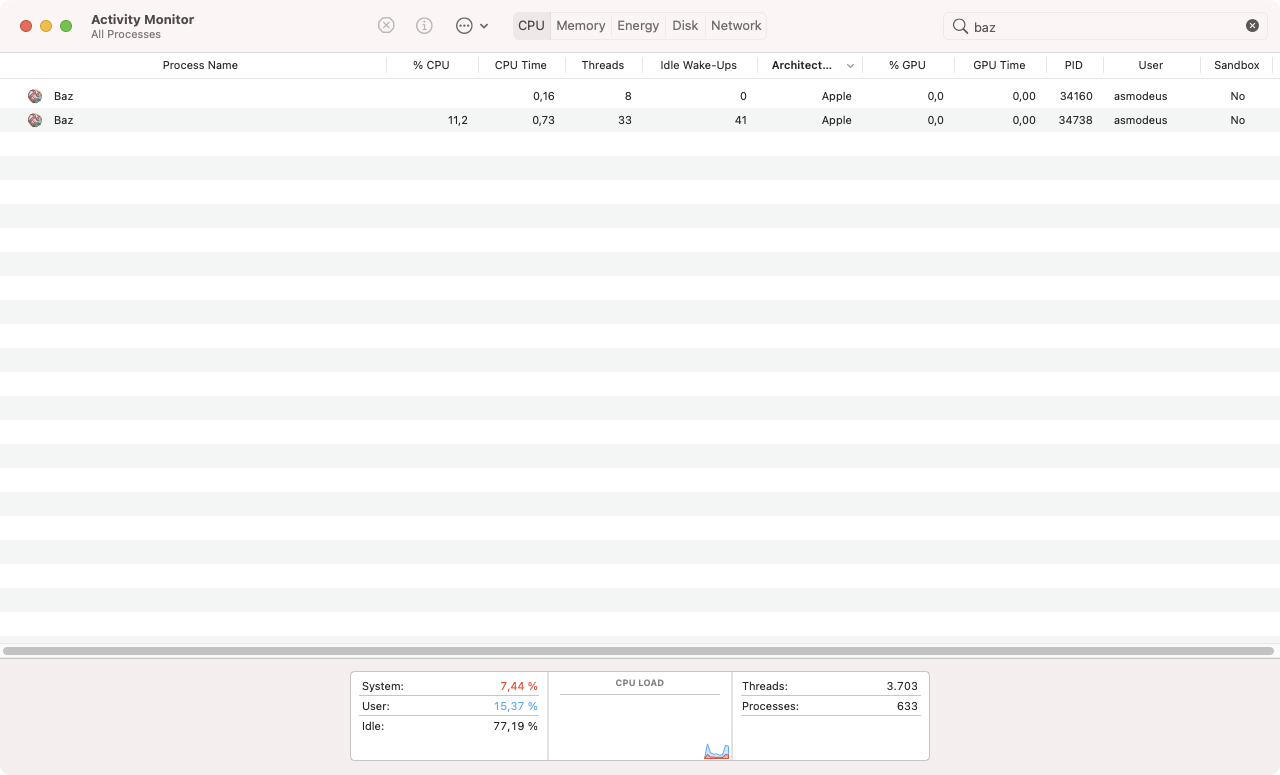The height and width of the screenshot is (775, 1280).
Task: Toggle sorting on the % CPU column
Action: (x=431, y=65)
